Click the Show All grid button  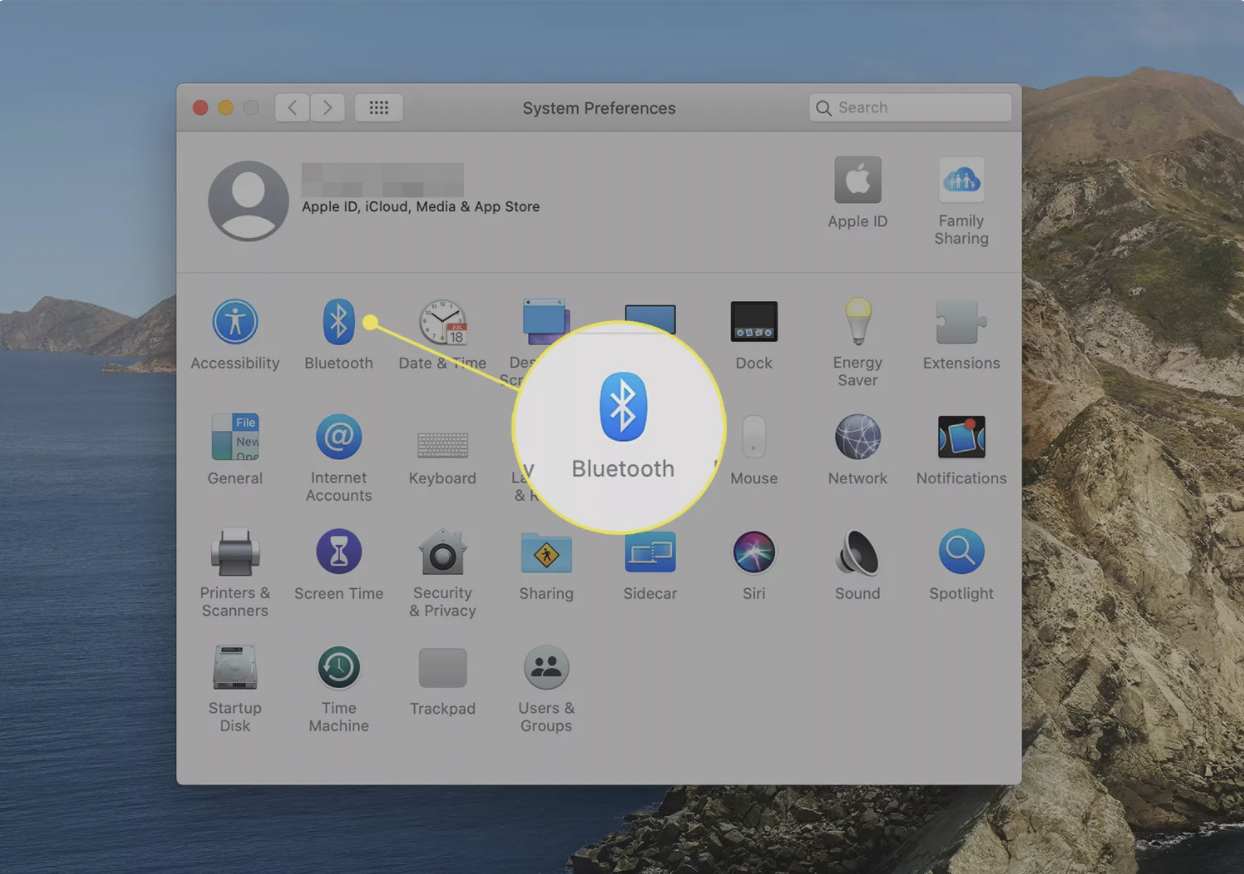point(379,108)
